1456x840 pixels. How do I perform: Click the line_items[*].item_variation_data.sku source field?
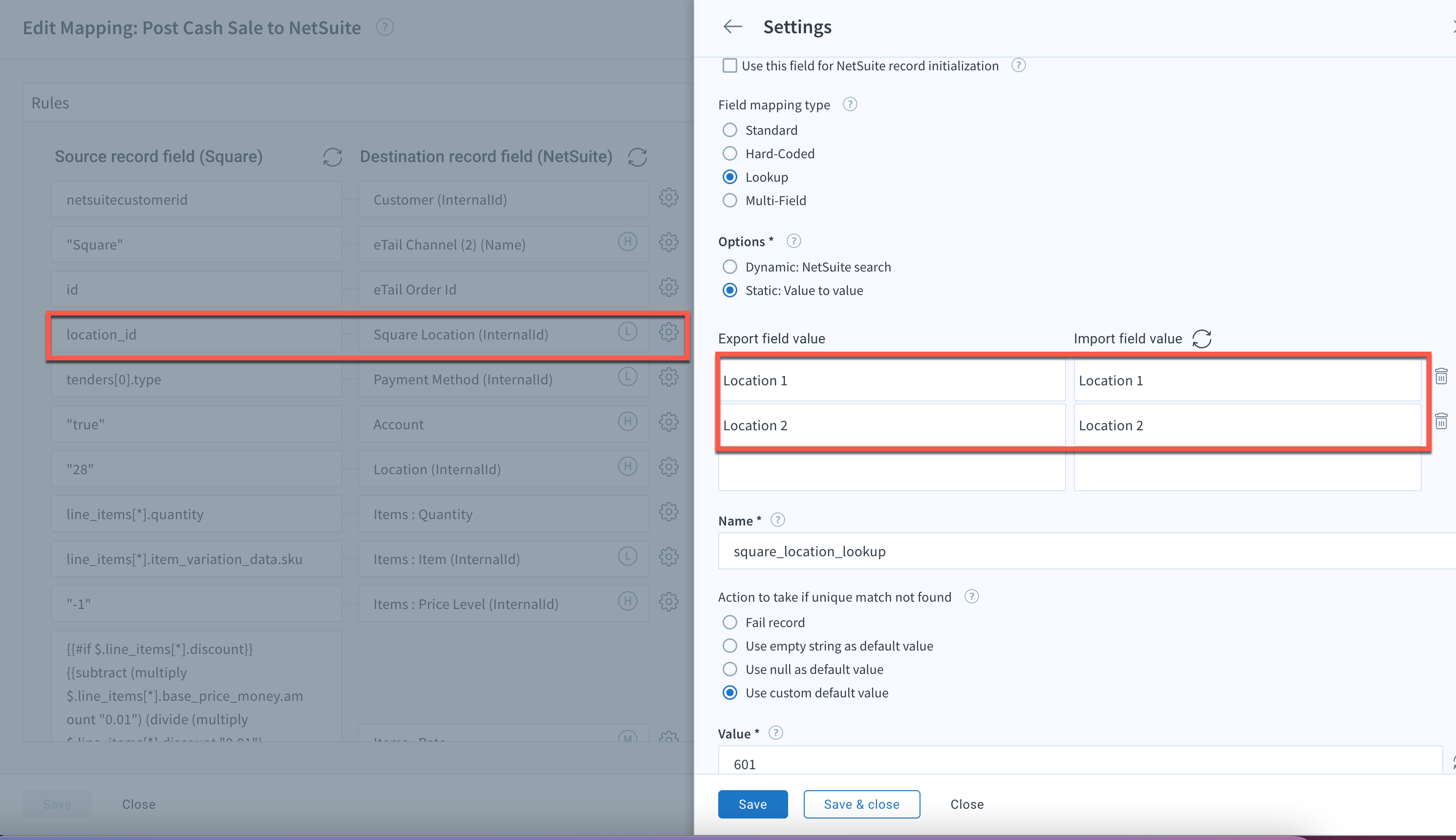(x=196, y=559)
